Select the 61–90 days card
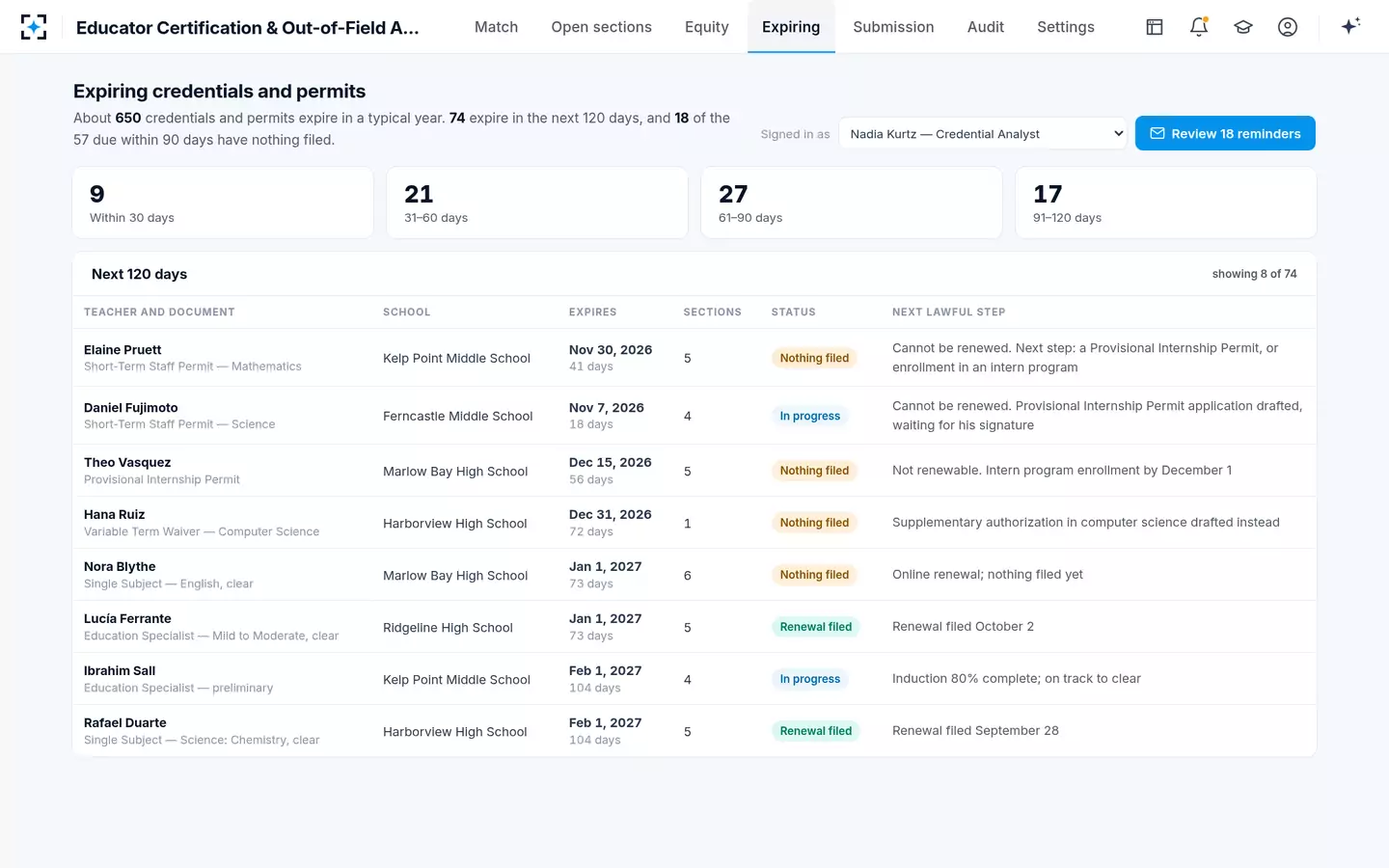This screenshot has width=1389, height=868. click(x=852, y=203)
